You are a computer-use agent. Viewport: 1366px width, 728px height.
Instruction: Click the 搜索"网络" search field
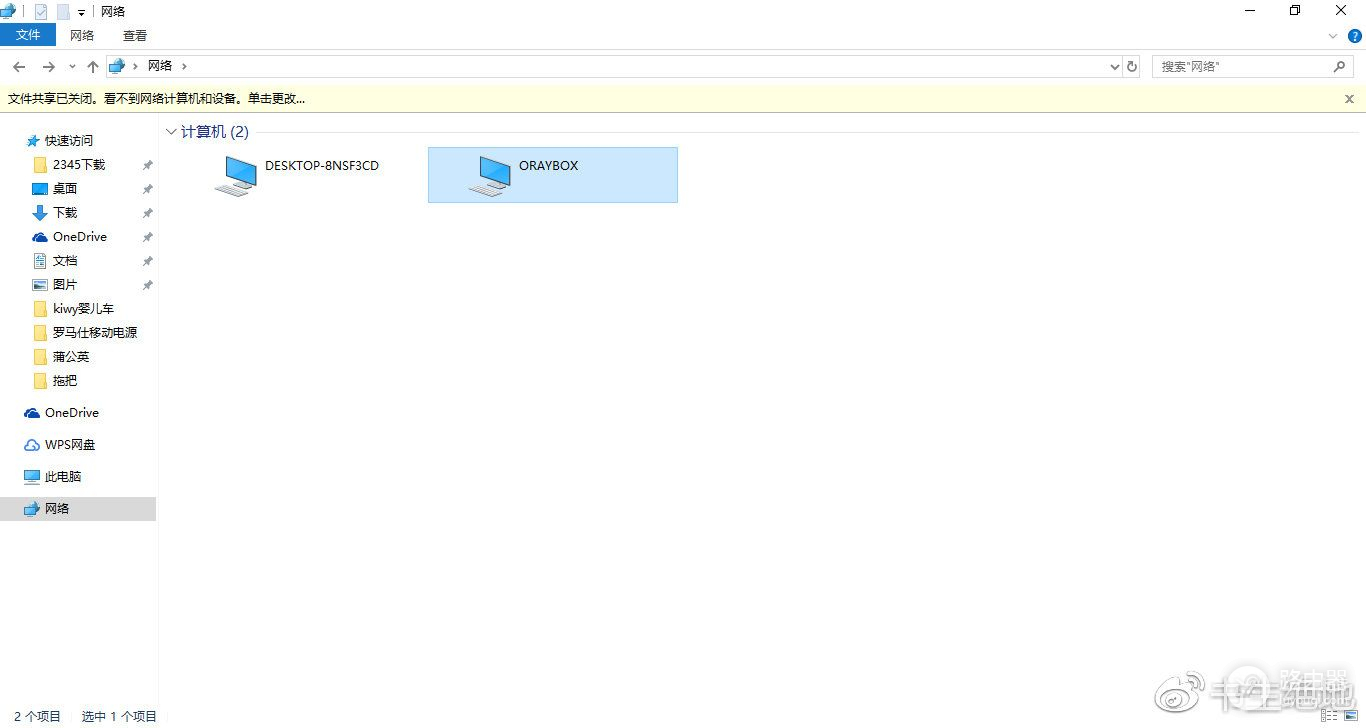pyautogui.click(x=1240, y=66)
